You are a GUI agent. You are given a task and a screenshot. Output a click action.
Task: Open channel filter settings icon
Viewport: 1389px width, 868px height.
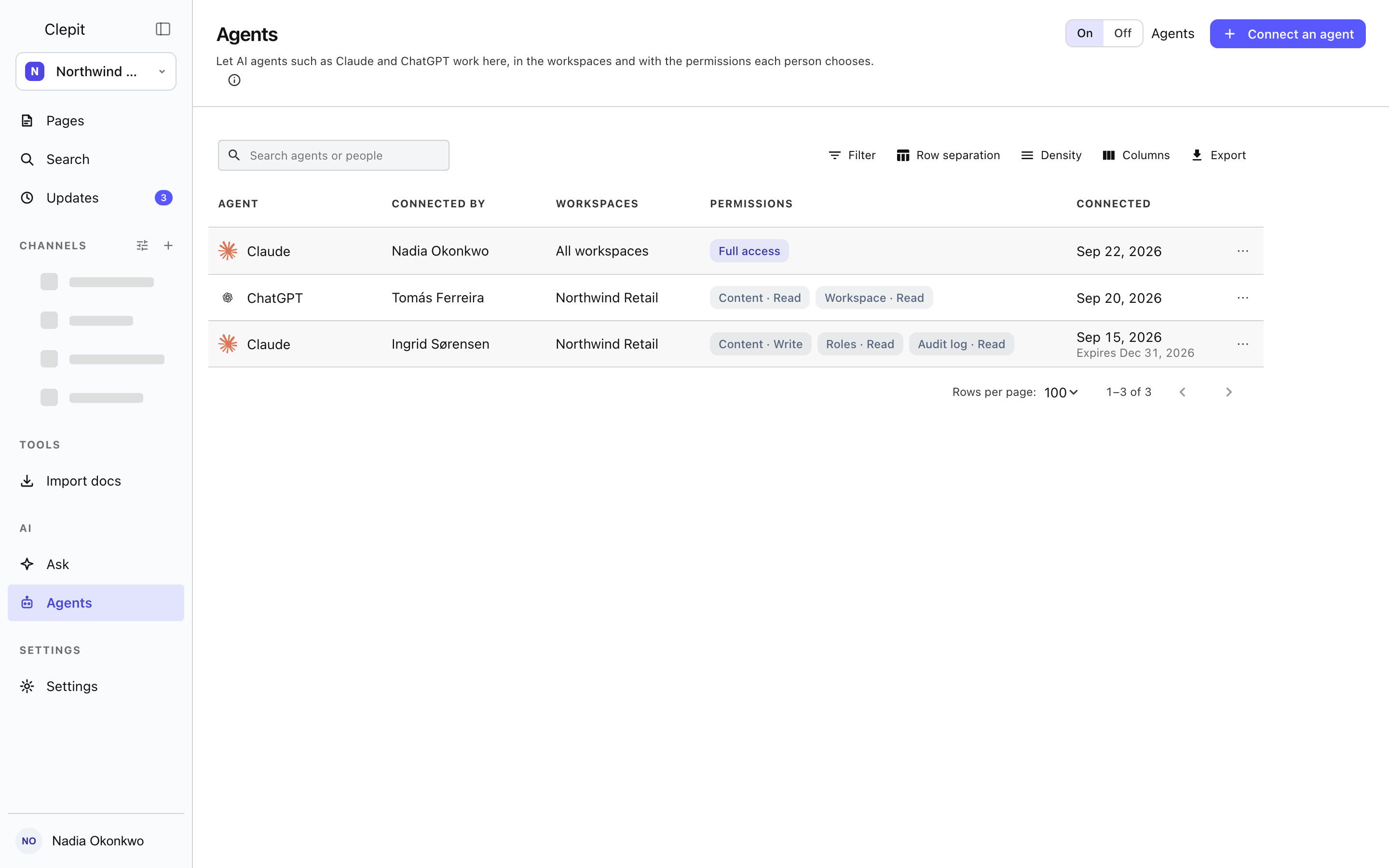142,246
